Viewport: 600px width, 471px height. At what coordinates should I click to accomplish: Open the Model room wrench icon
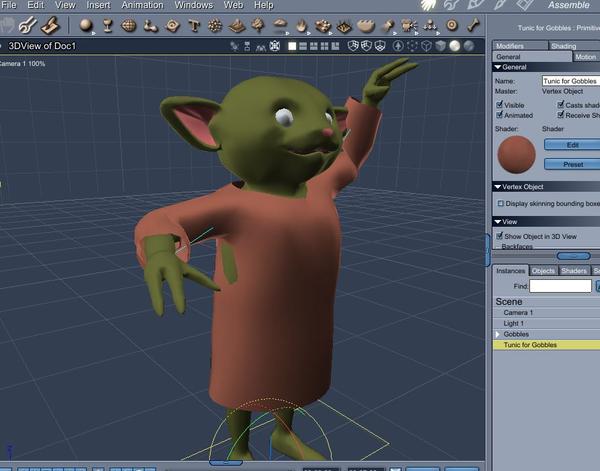452,5
